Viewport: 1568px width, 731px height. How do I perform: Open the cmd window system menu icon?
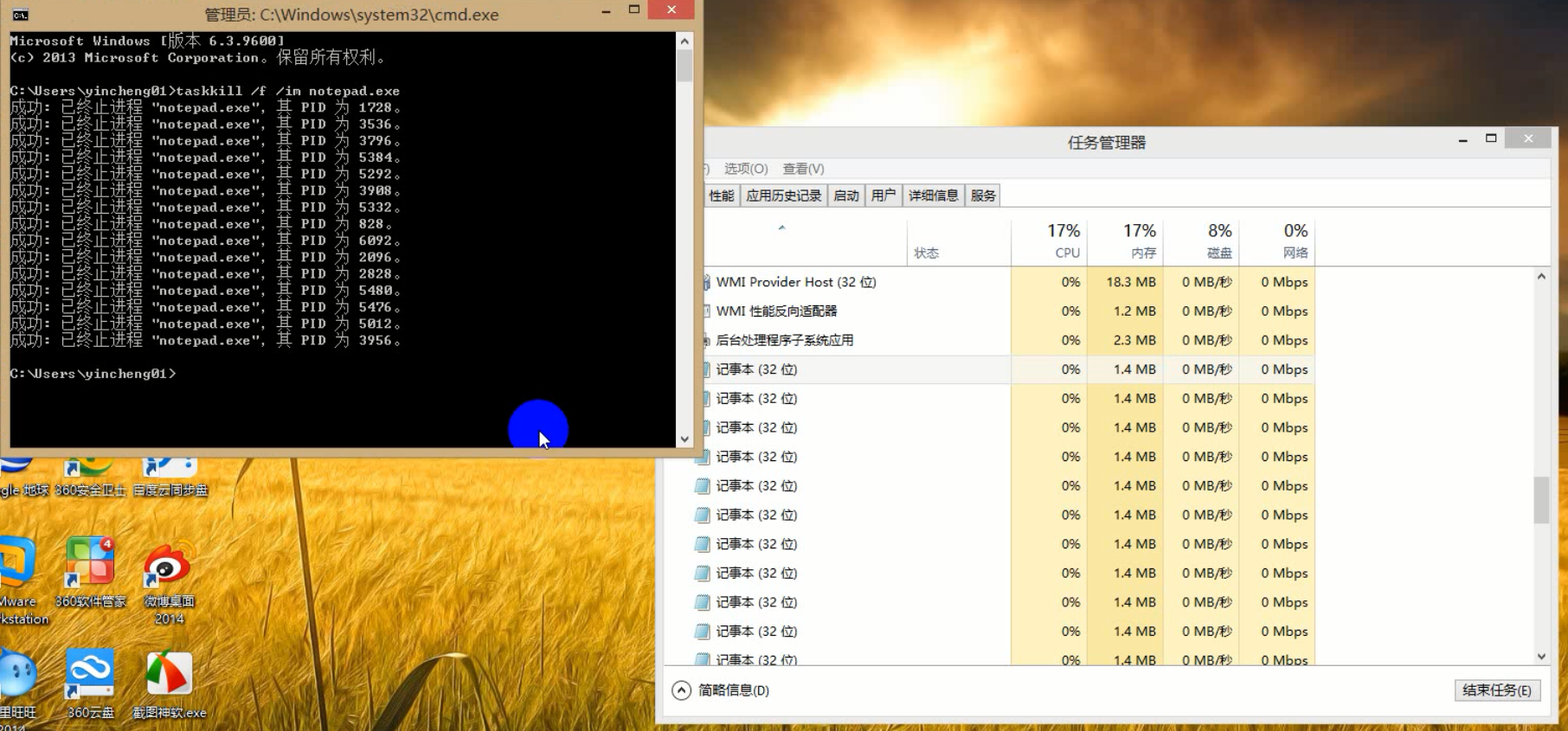pos(21,15)
